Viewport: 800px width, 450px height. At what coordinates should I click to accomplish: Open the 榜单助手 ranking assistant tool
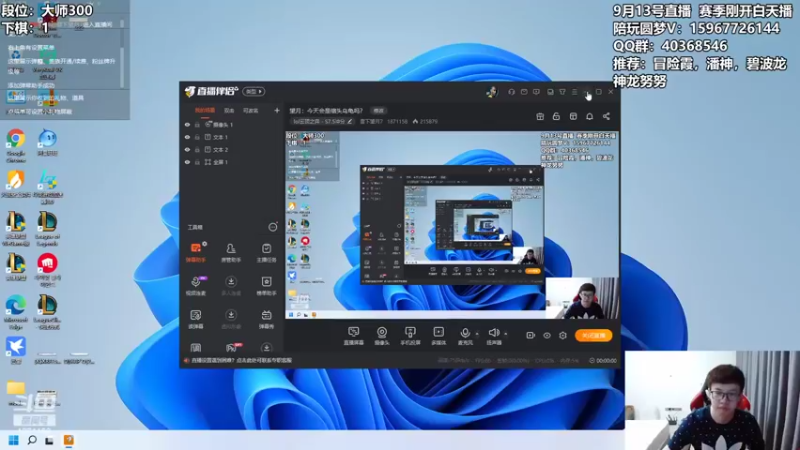[x=266, y=286]
